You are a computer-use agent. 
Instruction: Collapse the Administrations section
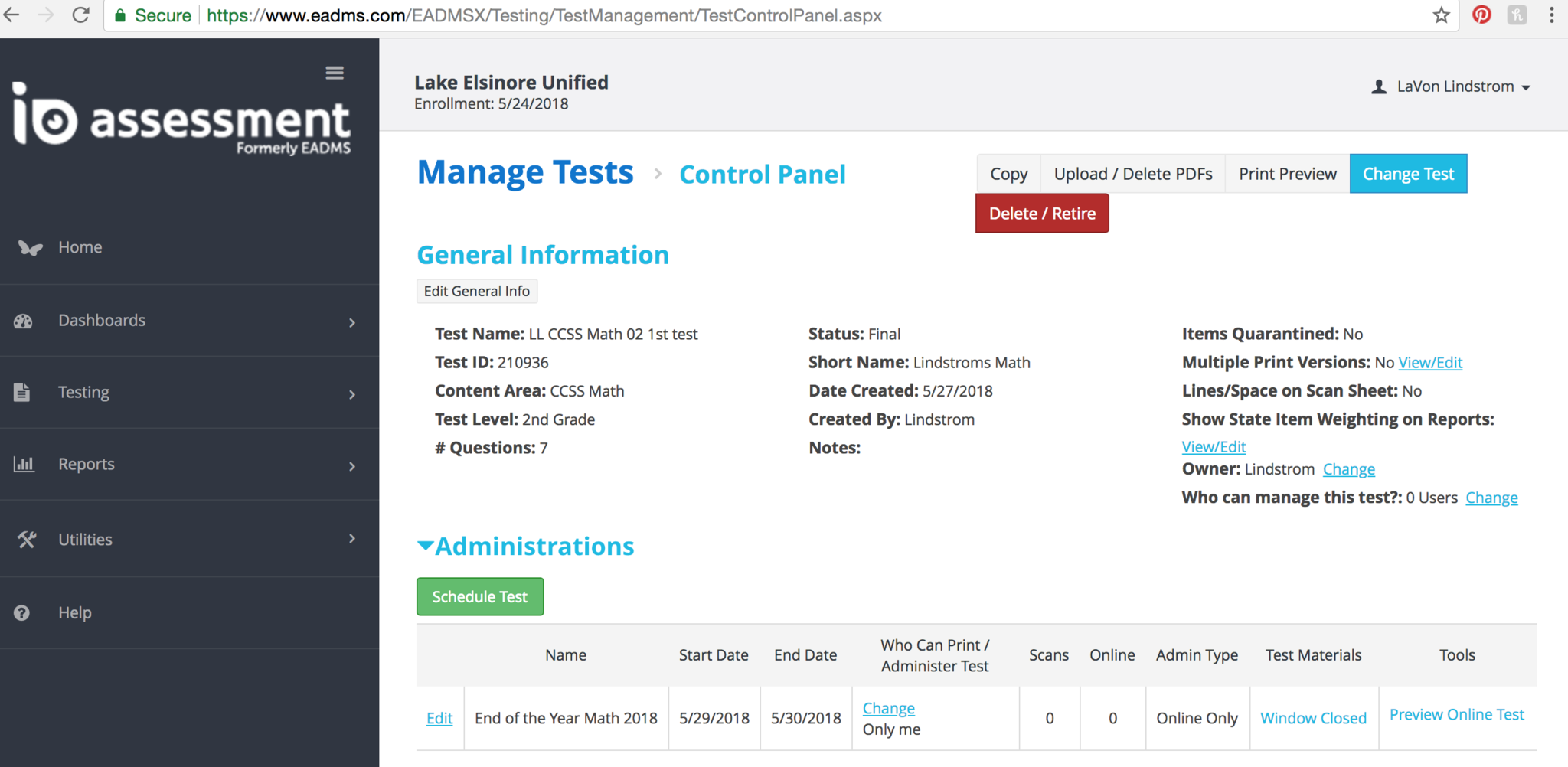coord(425,546)
